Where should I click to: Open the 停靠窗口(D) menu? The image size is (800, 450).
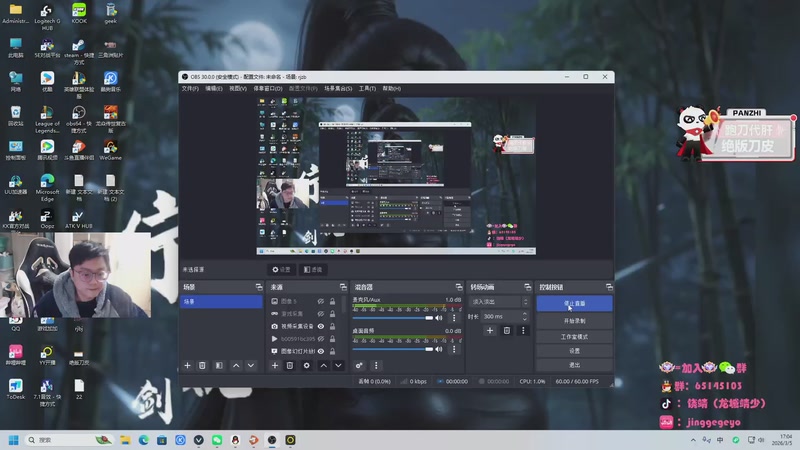tap(268, 88)
